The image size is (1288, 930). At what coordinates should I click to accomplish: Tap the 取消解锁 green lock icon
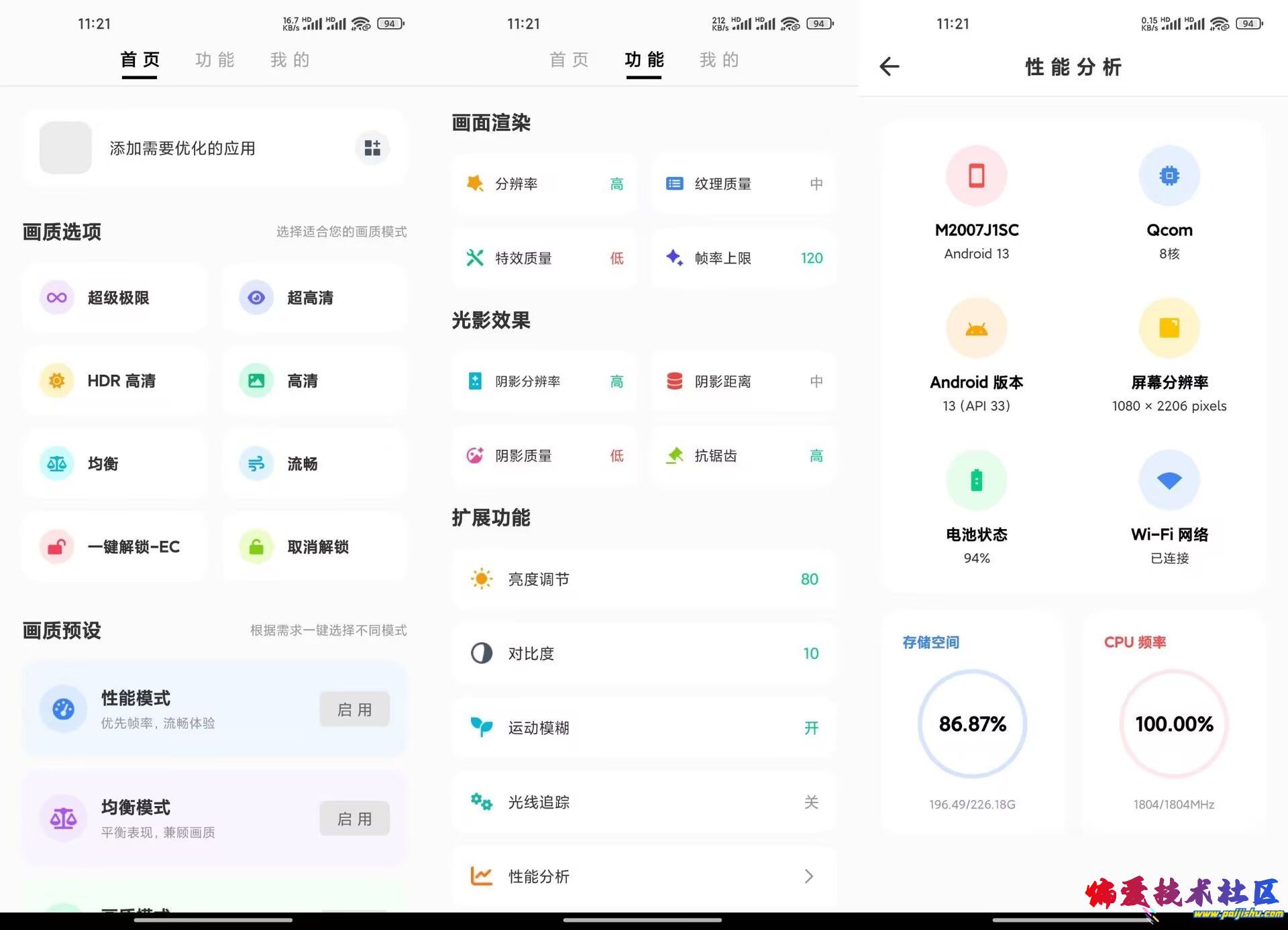pos(256,547)
